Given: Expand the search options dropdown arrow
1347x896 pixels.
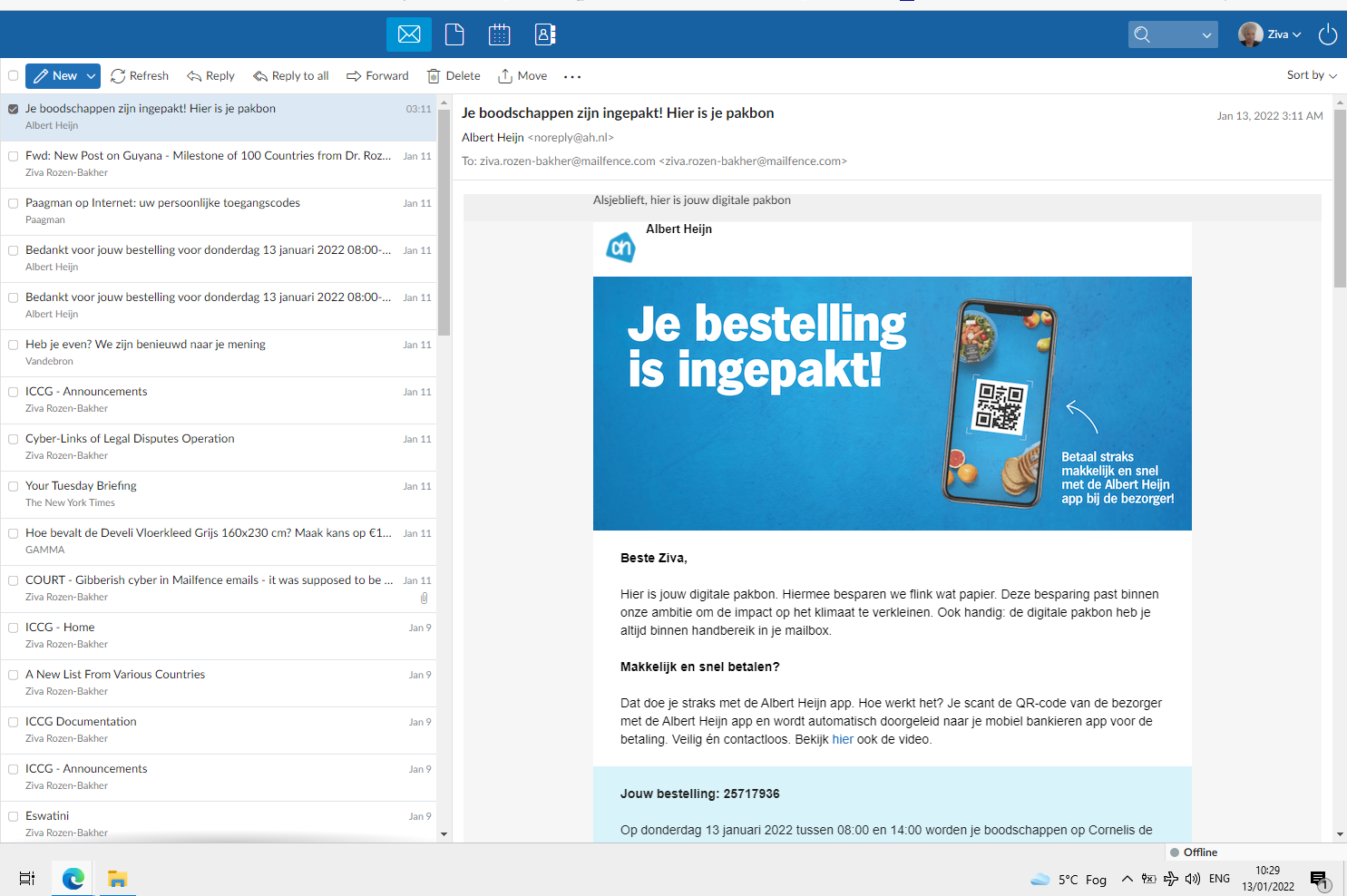Looking at the screenshot, I should 1206,35.
